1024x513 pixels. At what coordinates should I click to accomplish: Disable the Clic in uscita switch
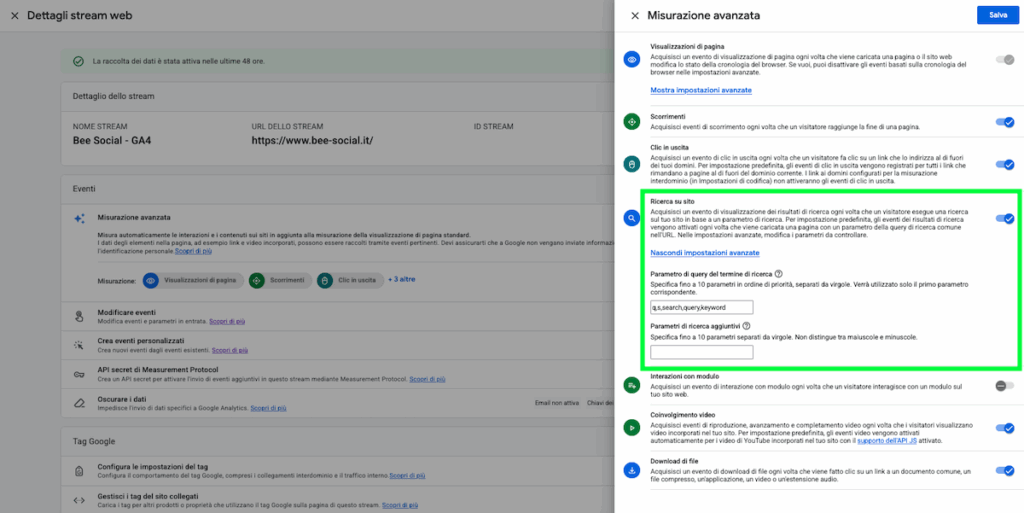click(1004, 164)
